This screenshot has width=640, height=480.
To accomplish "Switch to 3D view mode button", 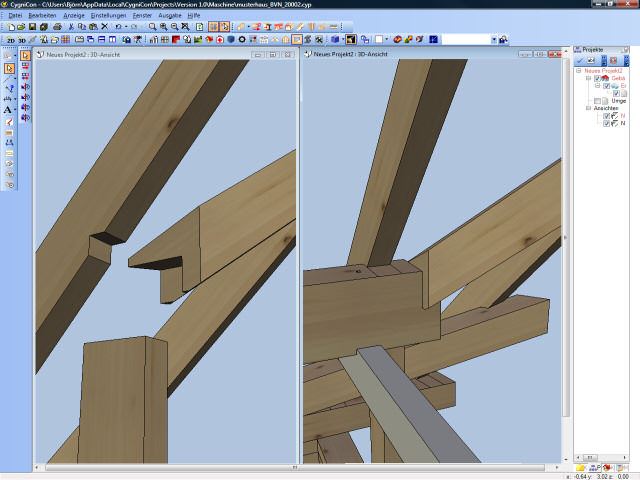I will click(x=24, y=40).
